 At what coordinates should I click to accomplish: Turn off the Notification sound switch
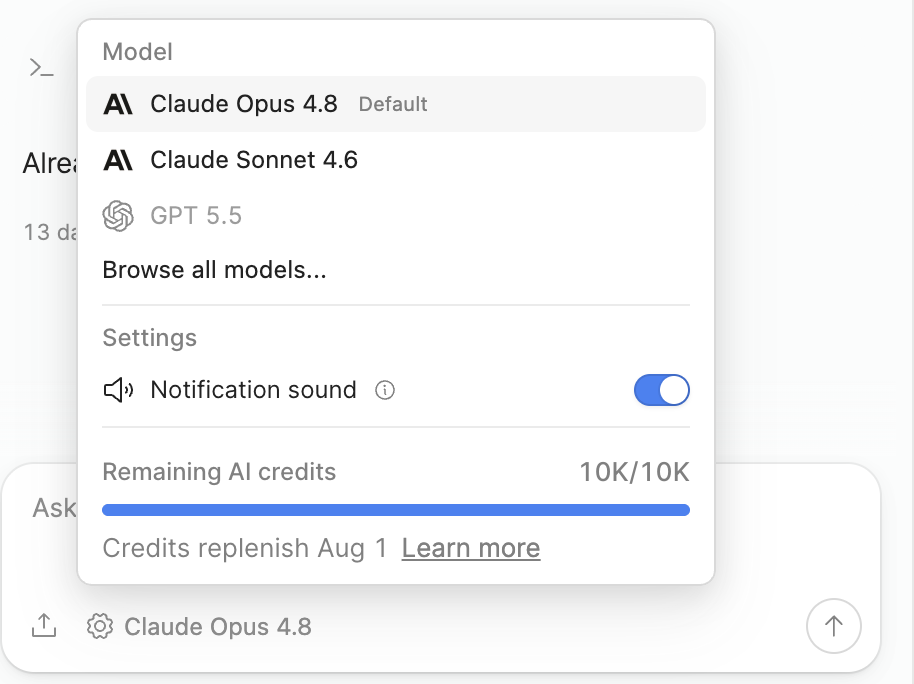[x=662, y=390]
